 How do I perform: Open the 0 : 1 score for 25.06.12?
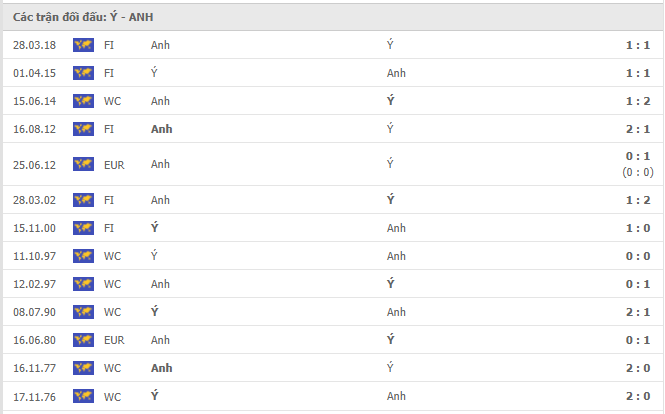click(x=638, y=156)
